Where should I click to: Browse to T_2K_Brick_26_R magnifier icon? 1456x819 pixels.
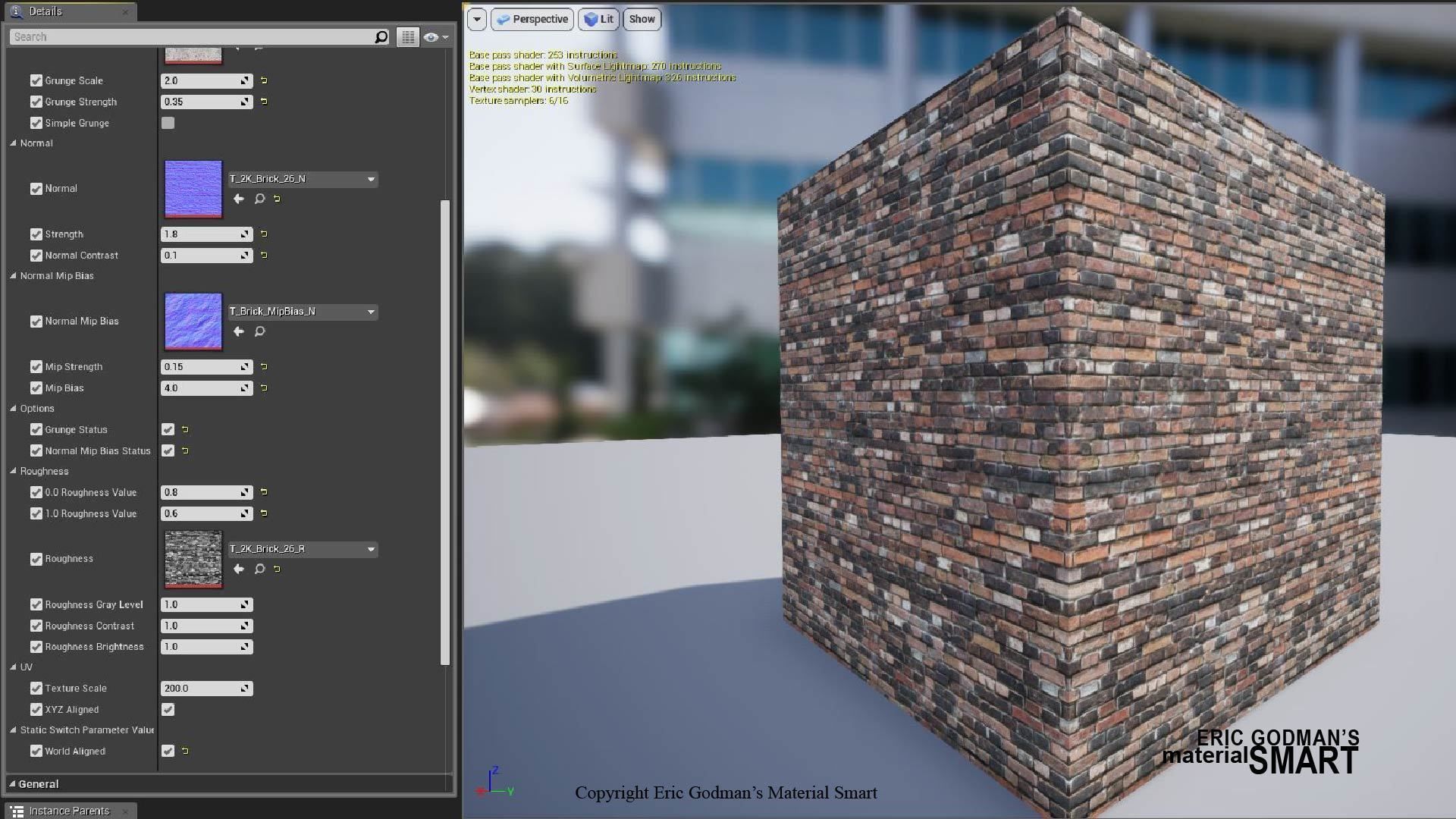(x=259, y=569)
